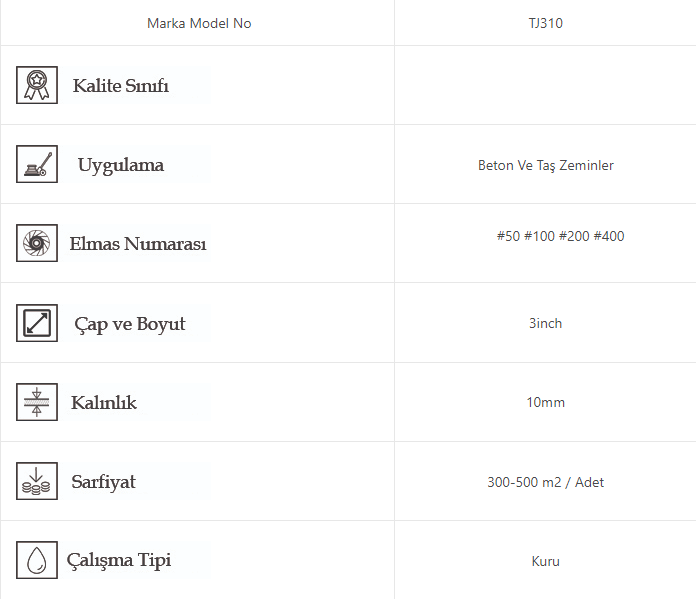Click the diamond grit disc icon
This screenshot has height=599, width=696.
[x=37, y=243]
